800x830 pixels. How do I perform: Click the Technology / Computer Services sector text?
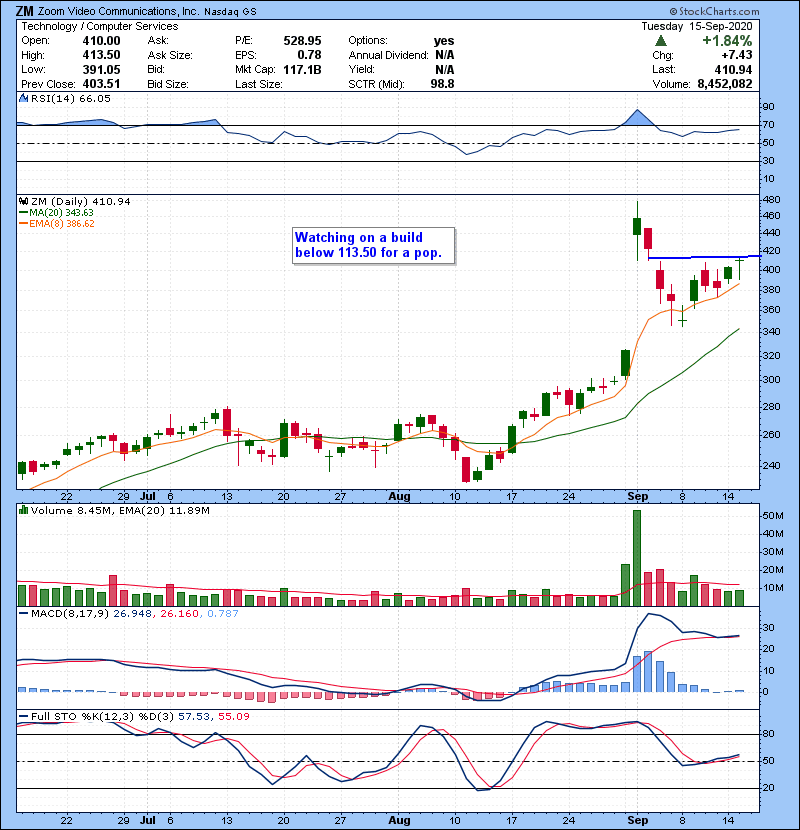point(100,26)
